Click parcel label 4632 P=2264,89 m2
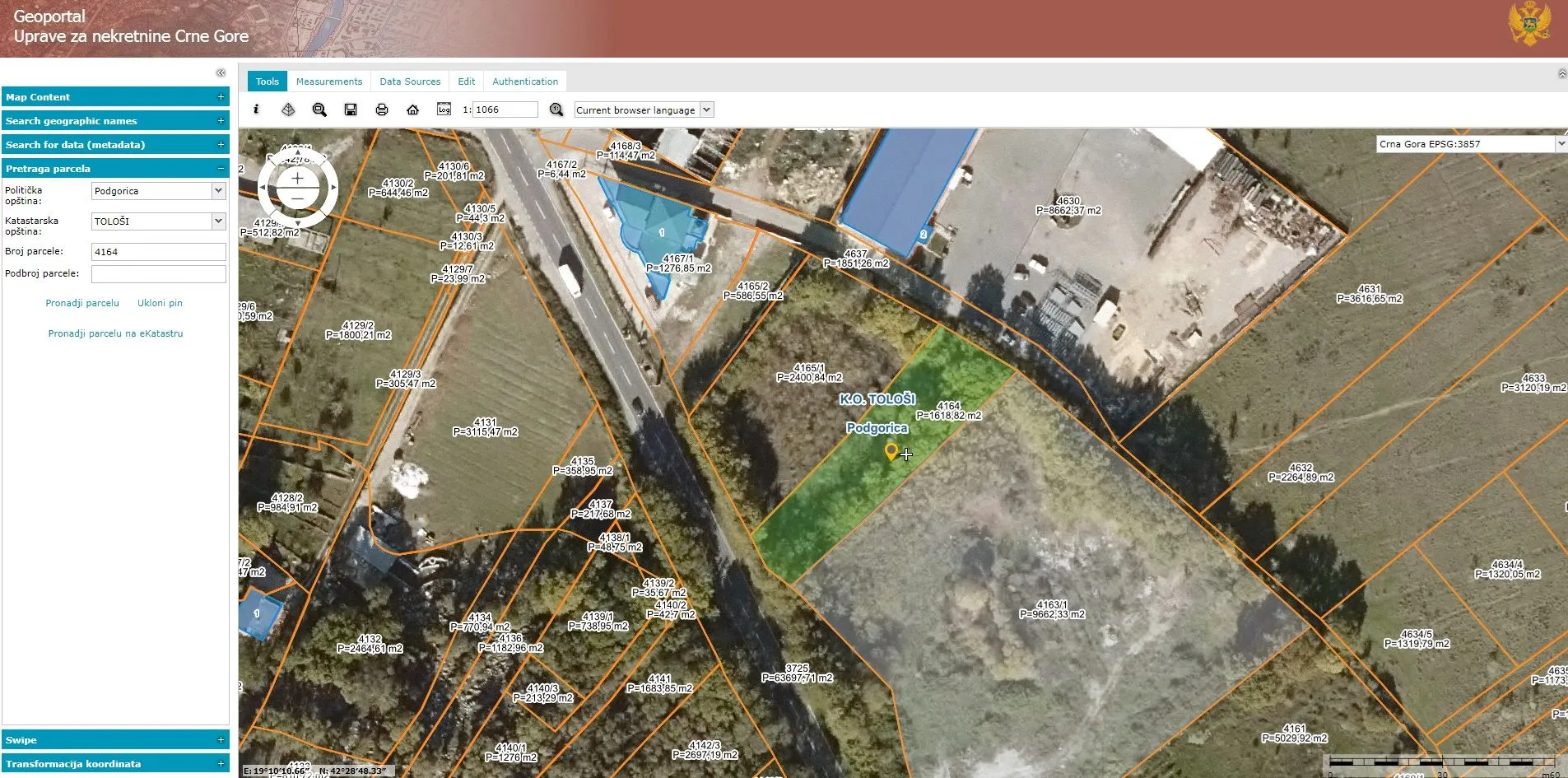The width and height of the screenshot is (1568, 778). (1300, 473)
